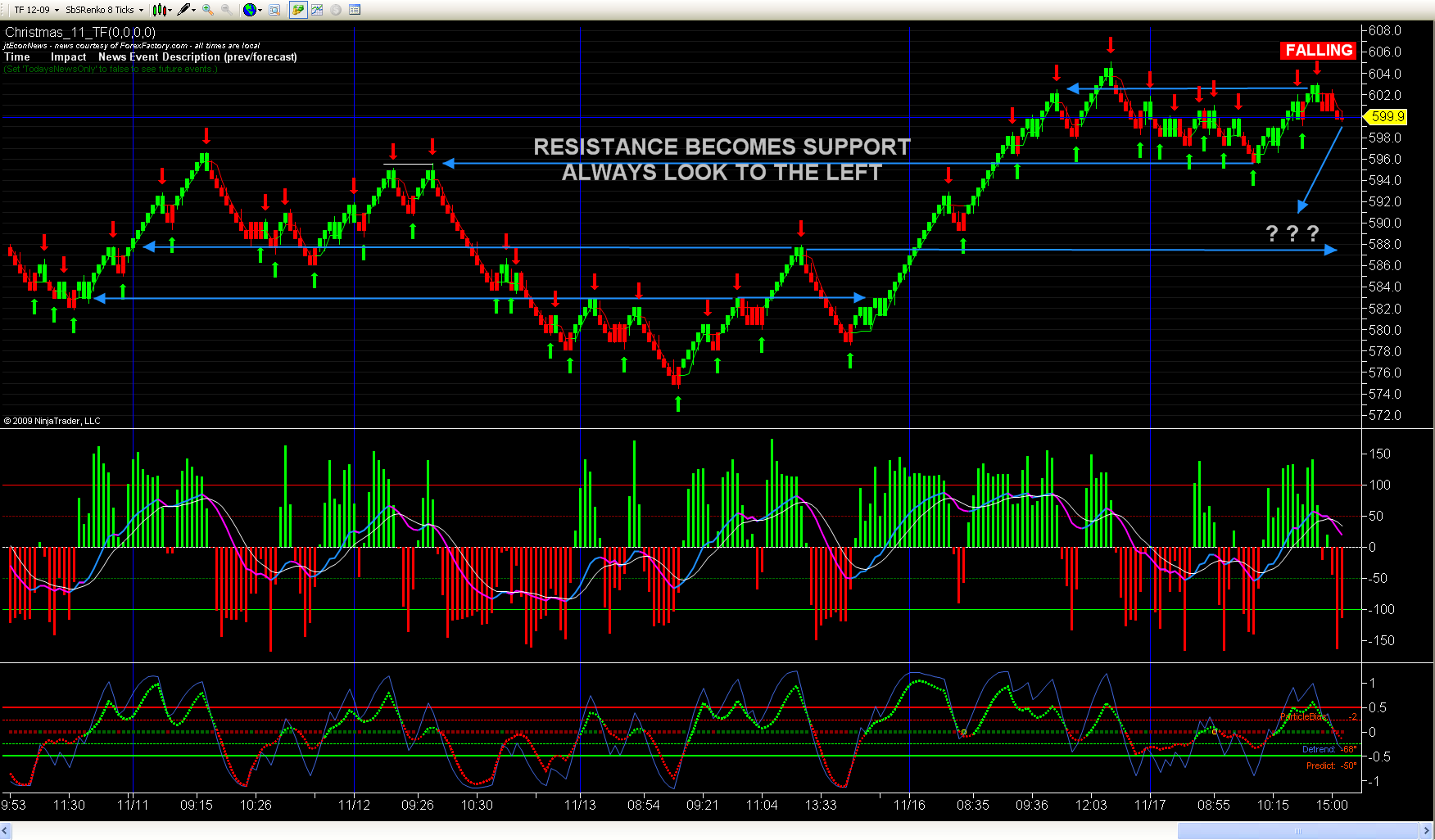Select the "ALWAYS LOOK TO THE LEFT" text
Image resolution: width=1435 pixels, height=840 pixels.
coord(722,173)
